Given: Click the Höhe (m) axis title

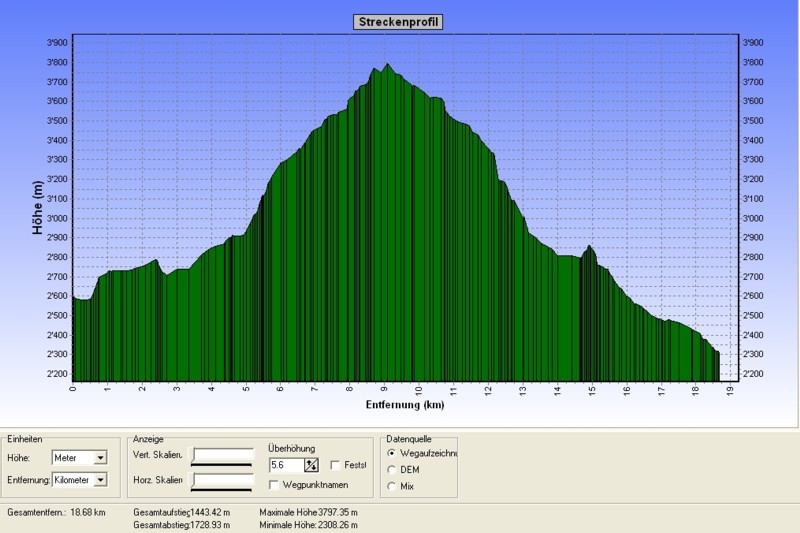Looking at the screenshot, I should (37, 209).
